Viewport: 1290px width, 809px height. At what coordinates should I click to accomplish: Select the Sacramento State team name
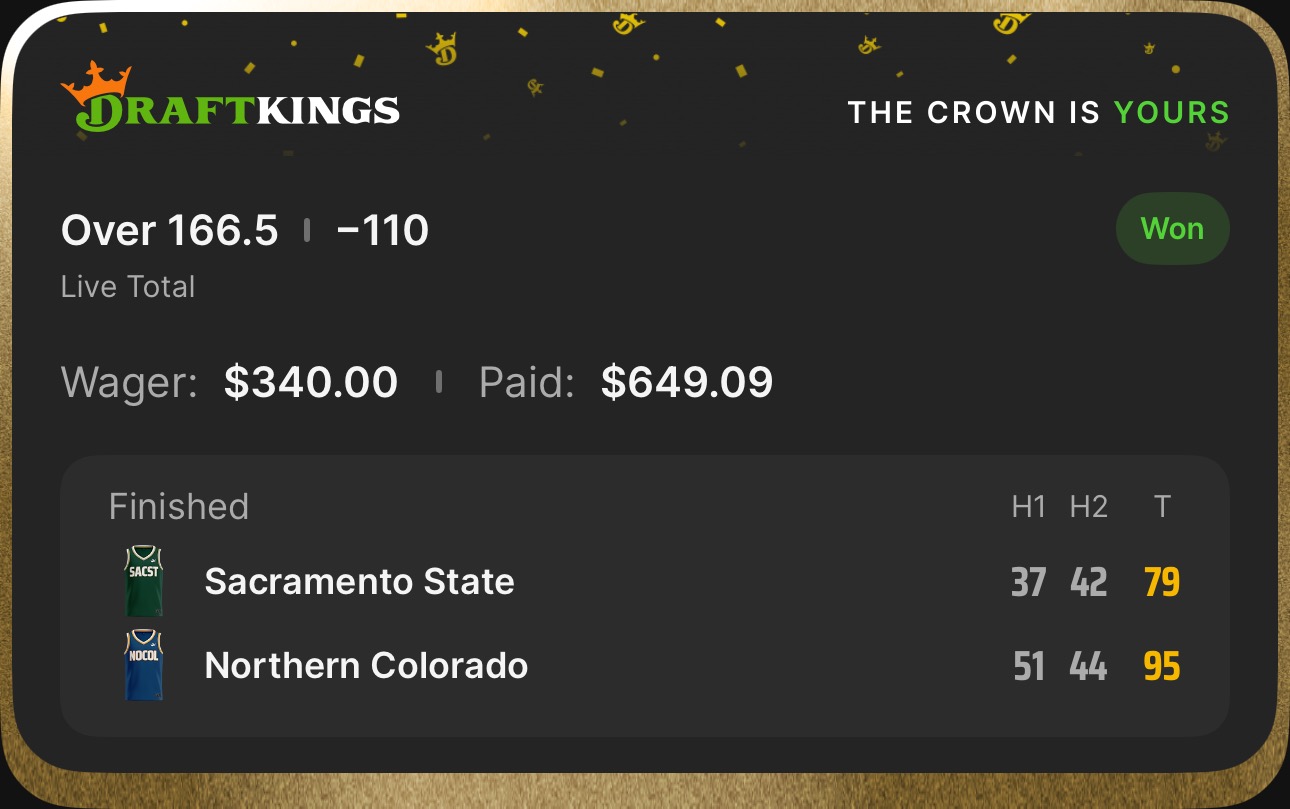359,581
